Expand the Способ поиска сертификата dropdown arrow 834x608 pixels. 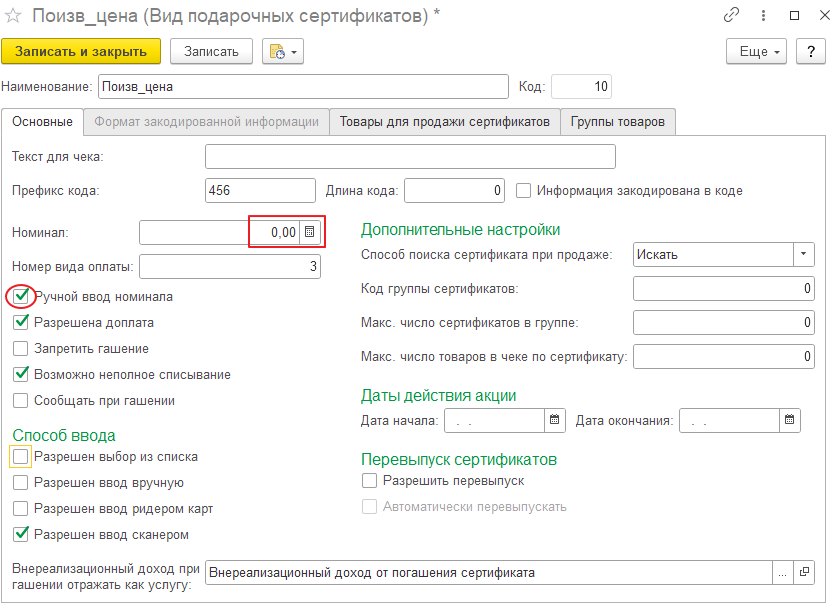point(804,254)
